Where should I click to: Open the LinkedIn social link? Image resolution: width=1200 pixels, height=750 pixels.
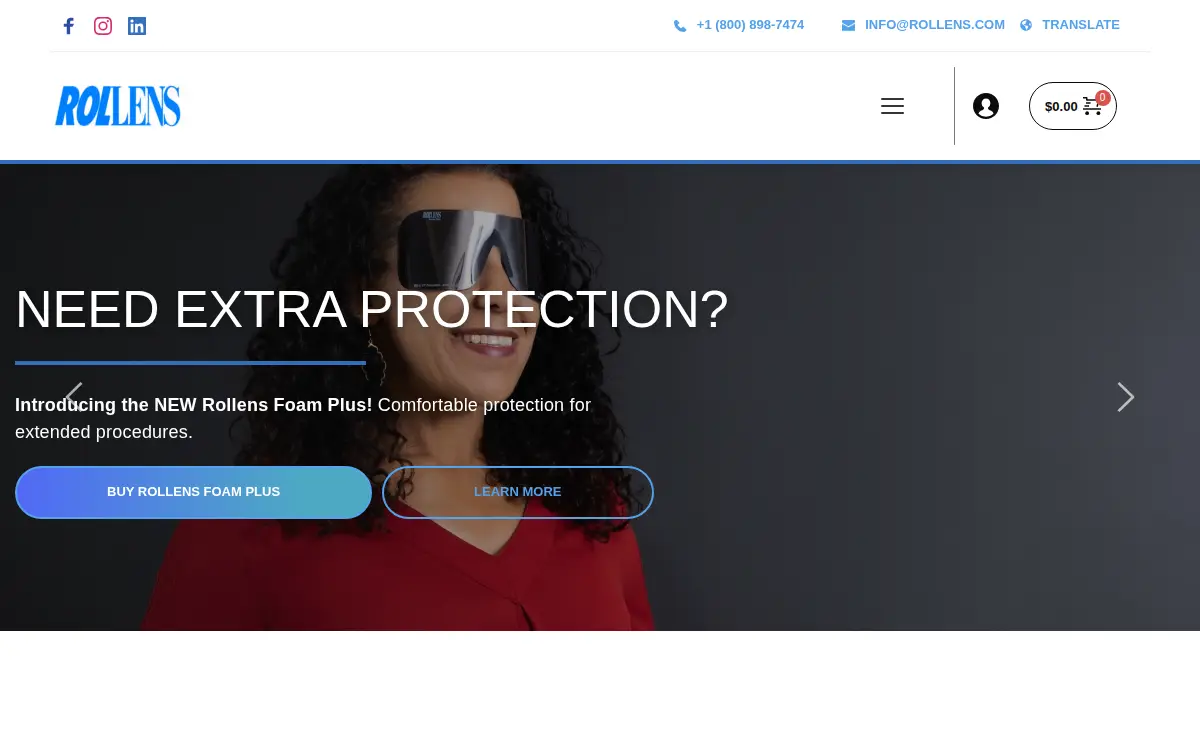point(137,26)
